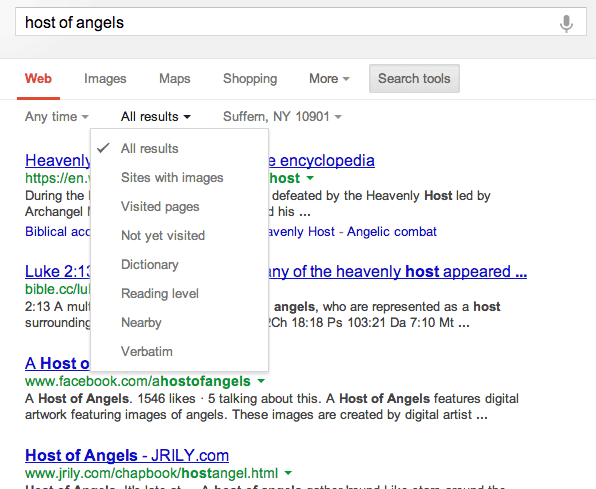Image resolution: width=596 pixels, height=489 pixels.
Task: Click the voice search microphone icon
Action: [x=566, y=24]
